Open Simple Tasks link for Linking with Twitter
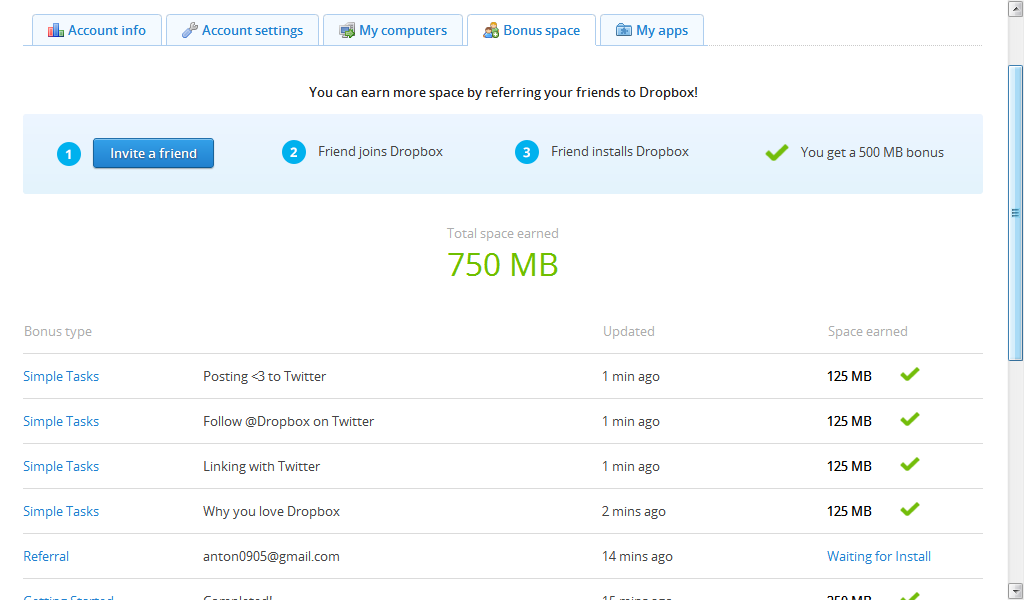The height and width of the screenshot is (600, 1024). point(61,466)
